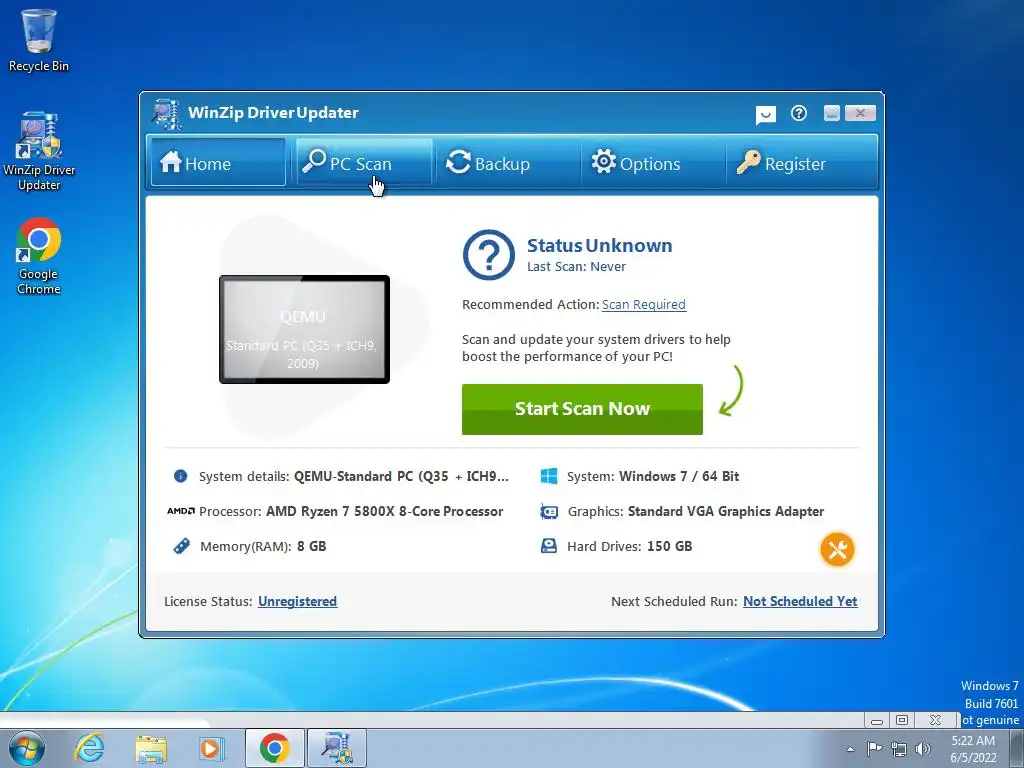This screenshot has width=1024, height=768.
Task: Click the 'Windows 7 / 64 Bit' text
Action: click(x=679, y=476)
